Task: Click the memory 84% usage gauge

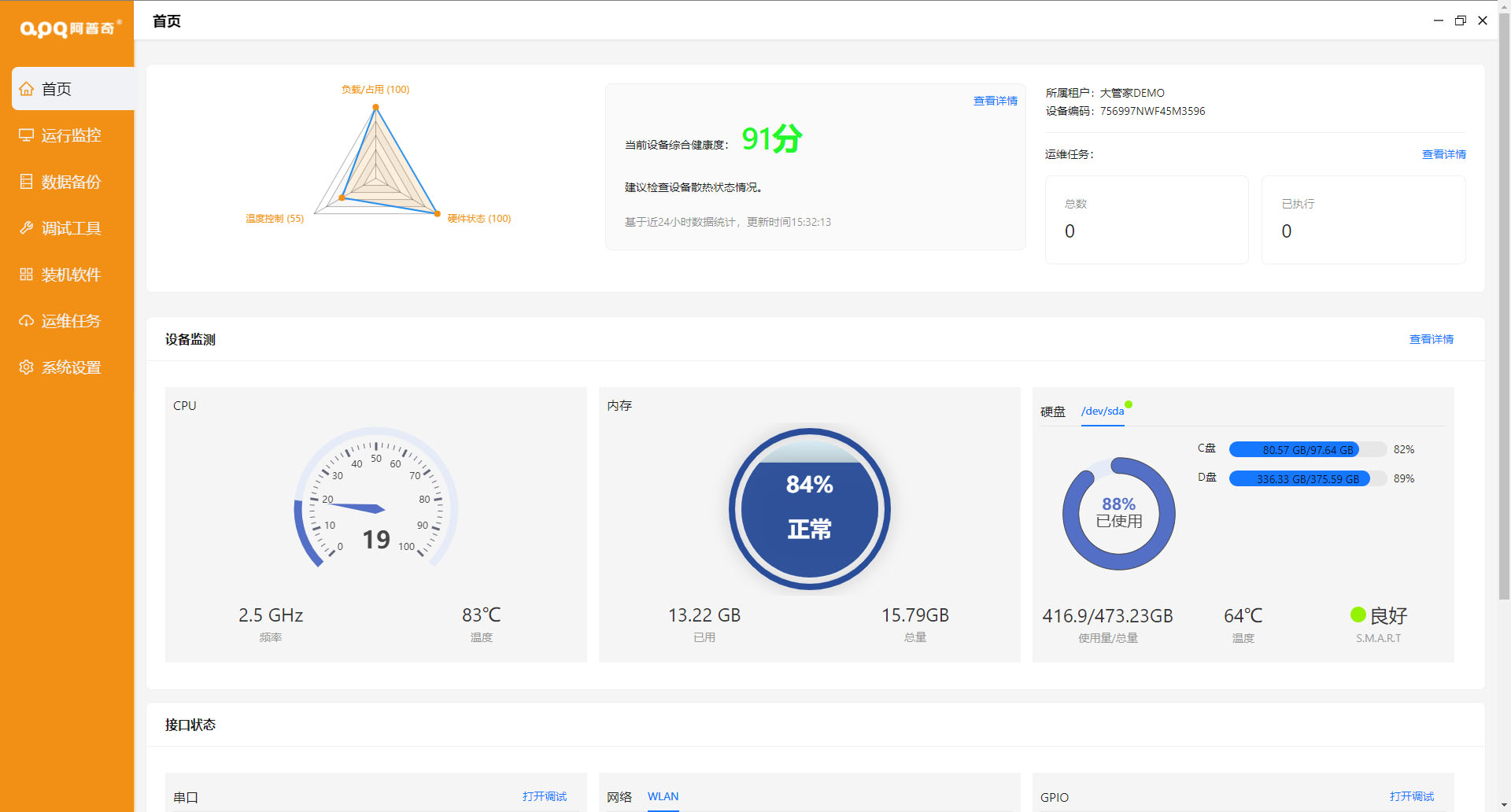Action: 809,508
